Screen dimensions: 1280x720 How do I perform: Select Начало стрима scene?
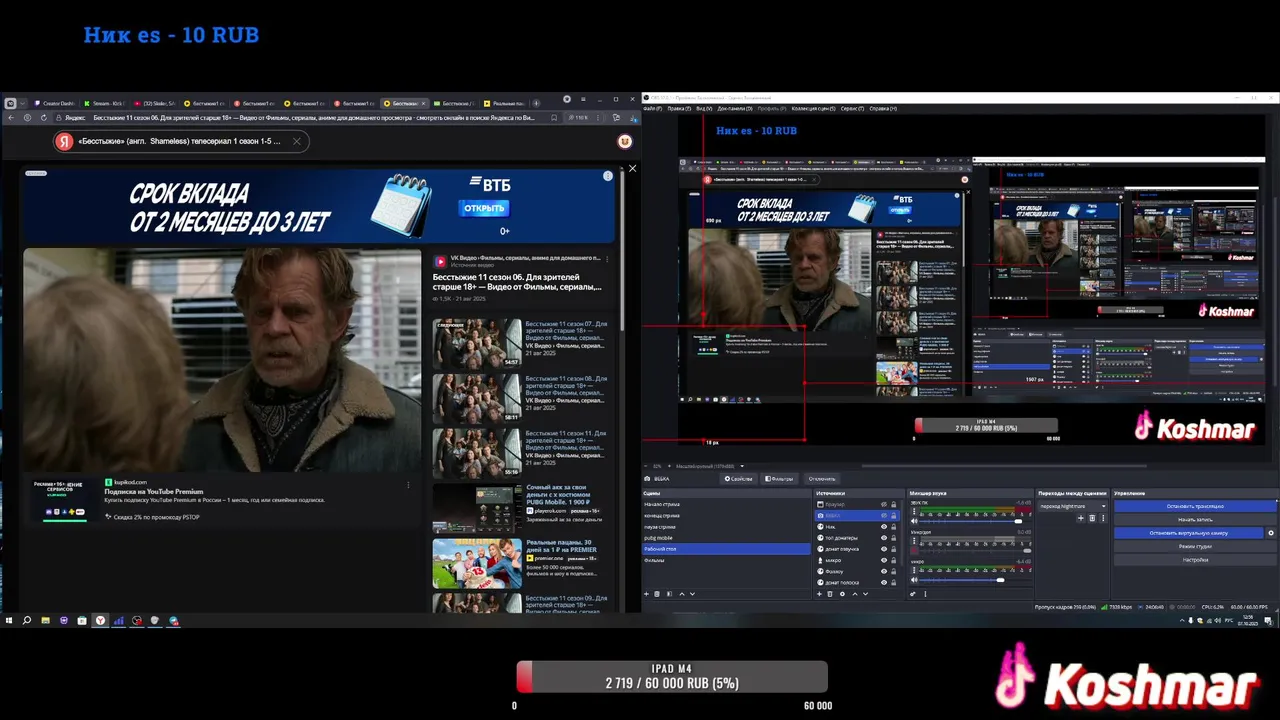click(725, 504)
